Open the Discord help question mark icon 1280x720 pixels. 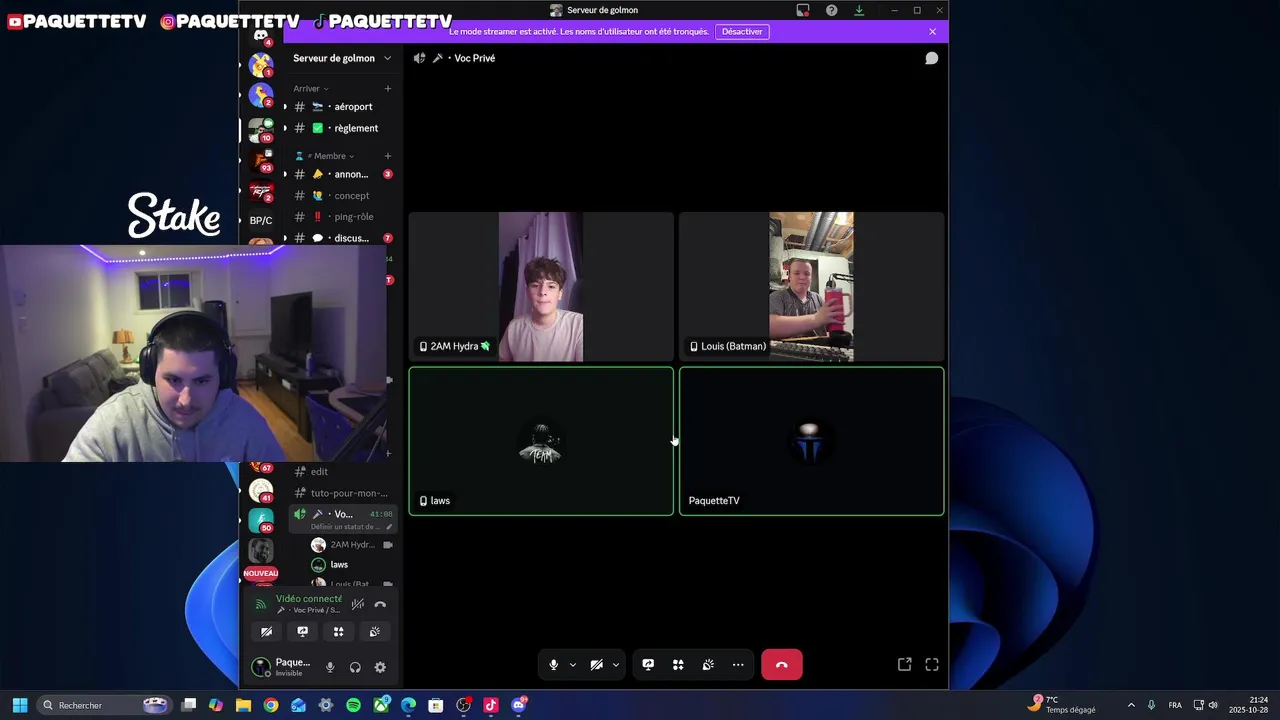coord(831,10)
